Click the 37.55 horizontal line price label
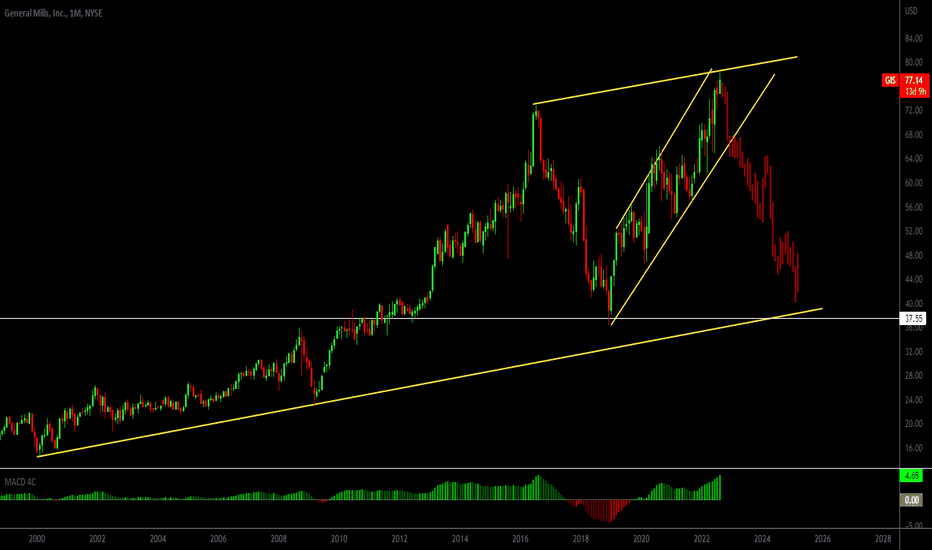932x550 pixels. pyautogui.click(x=914, y=319)
